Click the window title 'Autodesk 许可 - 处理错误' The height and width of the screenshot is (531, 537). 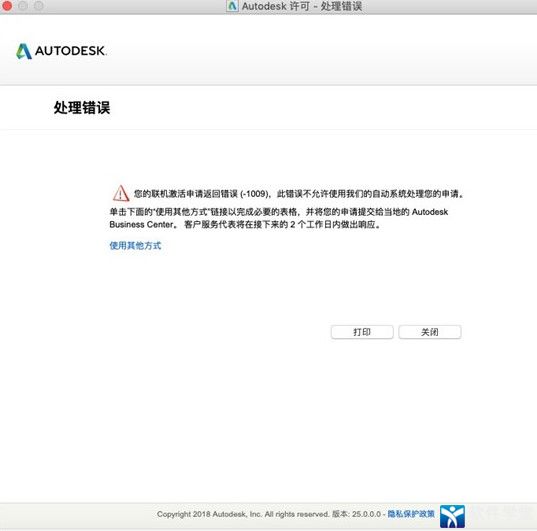tap(302, 6)
